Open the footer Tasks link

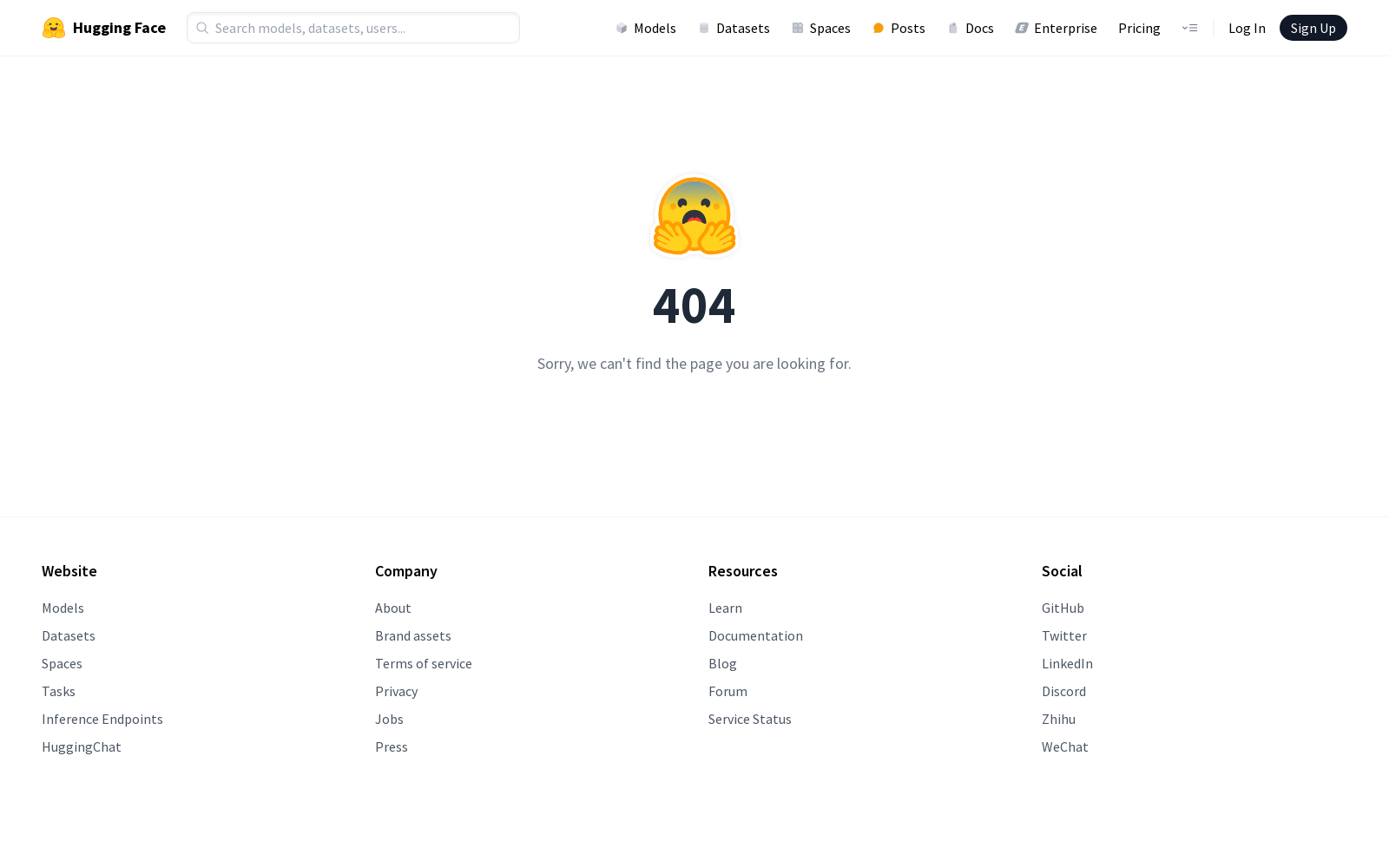pos(58,691)
